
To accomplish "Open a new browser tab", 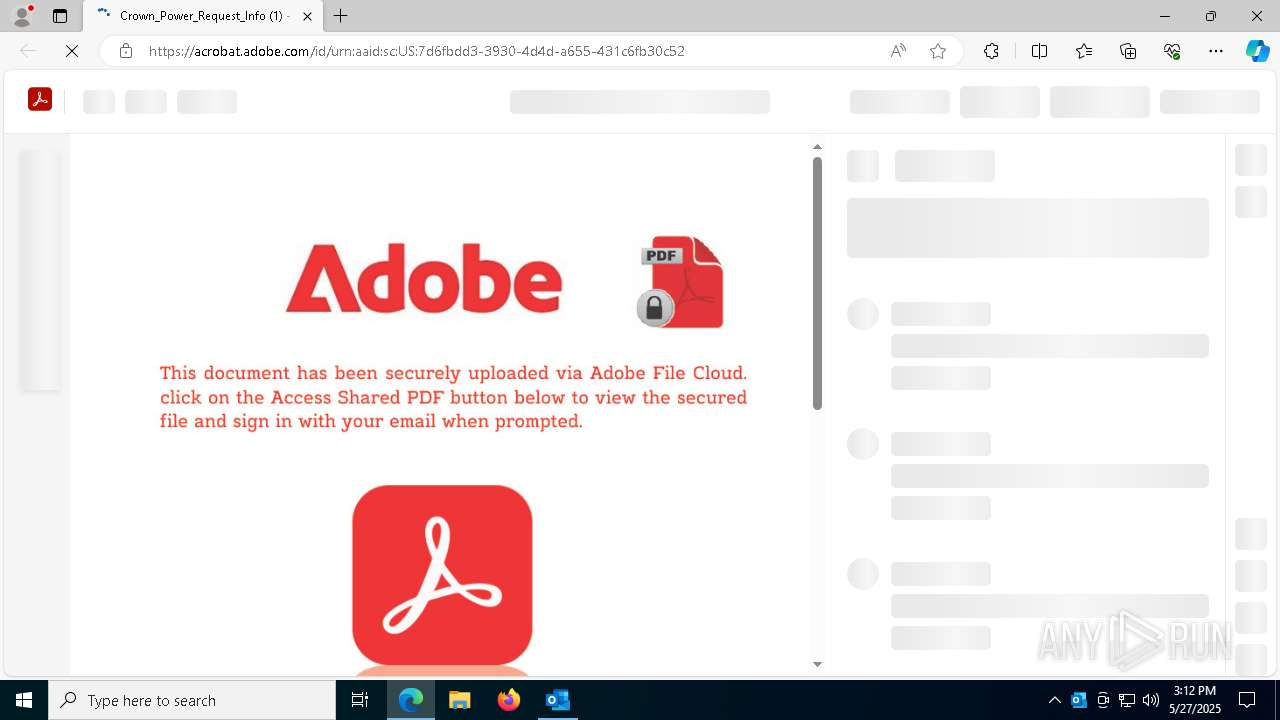I will click(341, 16).
